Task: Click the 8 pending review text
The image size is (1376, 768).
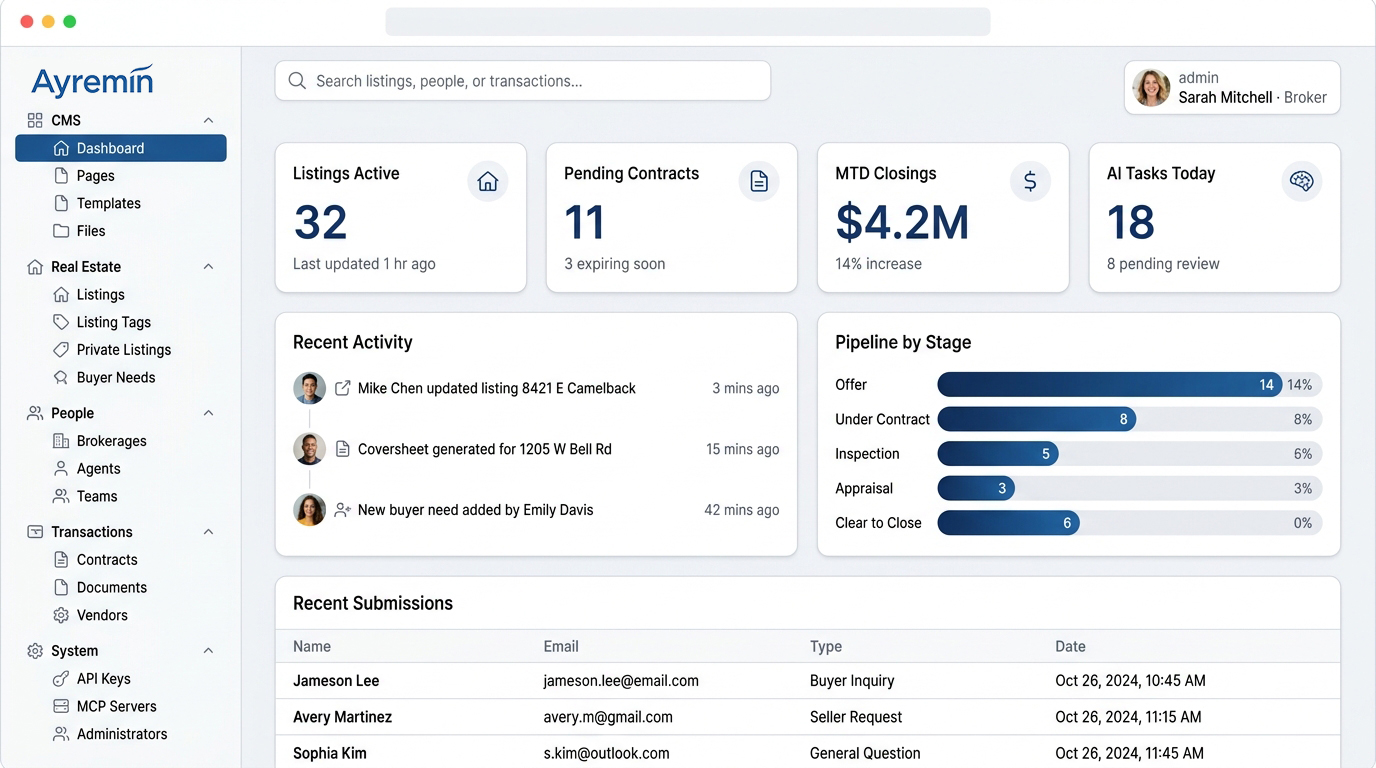Action: (x=1163, y=264)
